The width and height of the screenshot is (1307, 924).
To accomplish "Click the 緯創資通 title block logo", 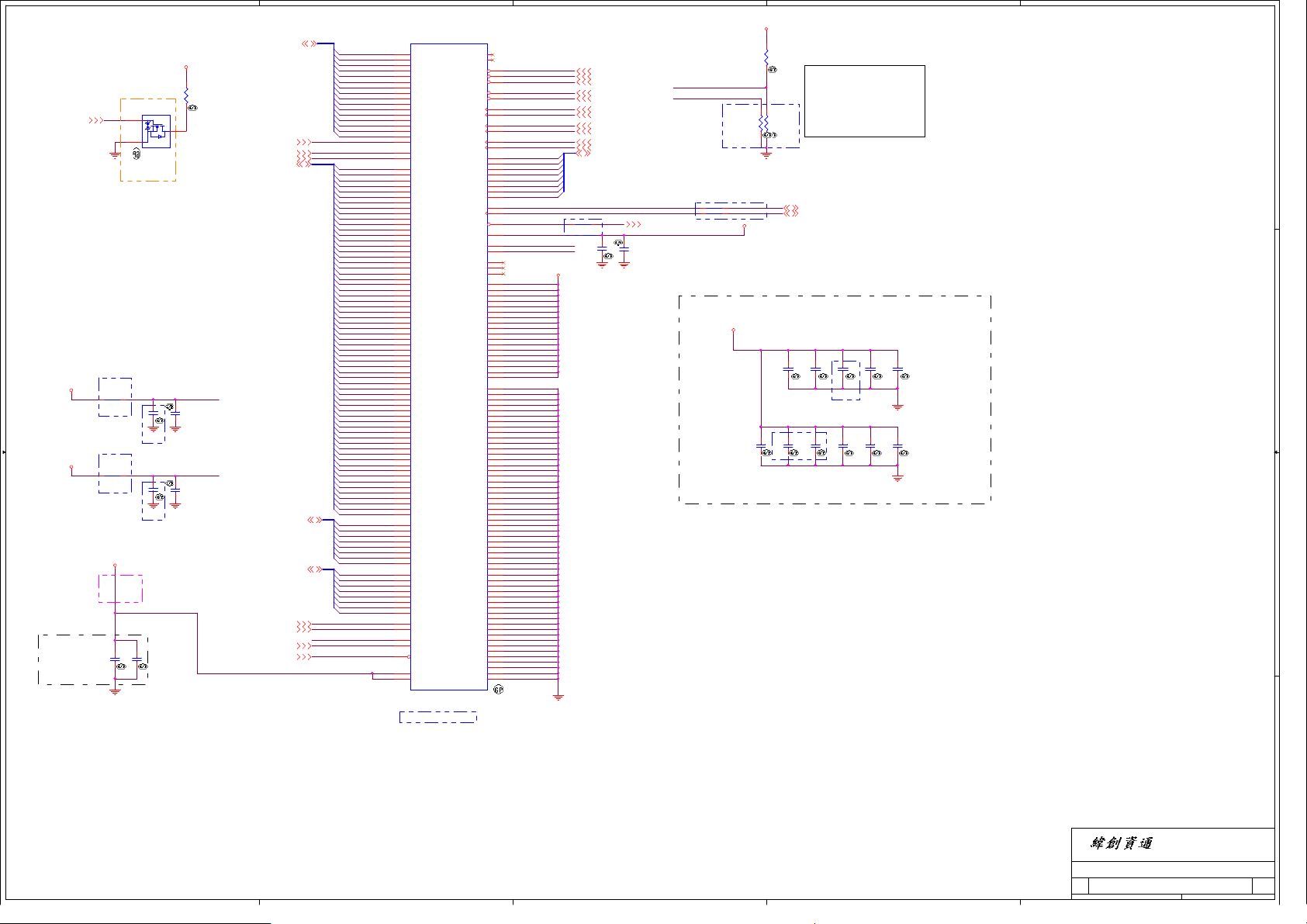I will tap(1122, 843).
